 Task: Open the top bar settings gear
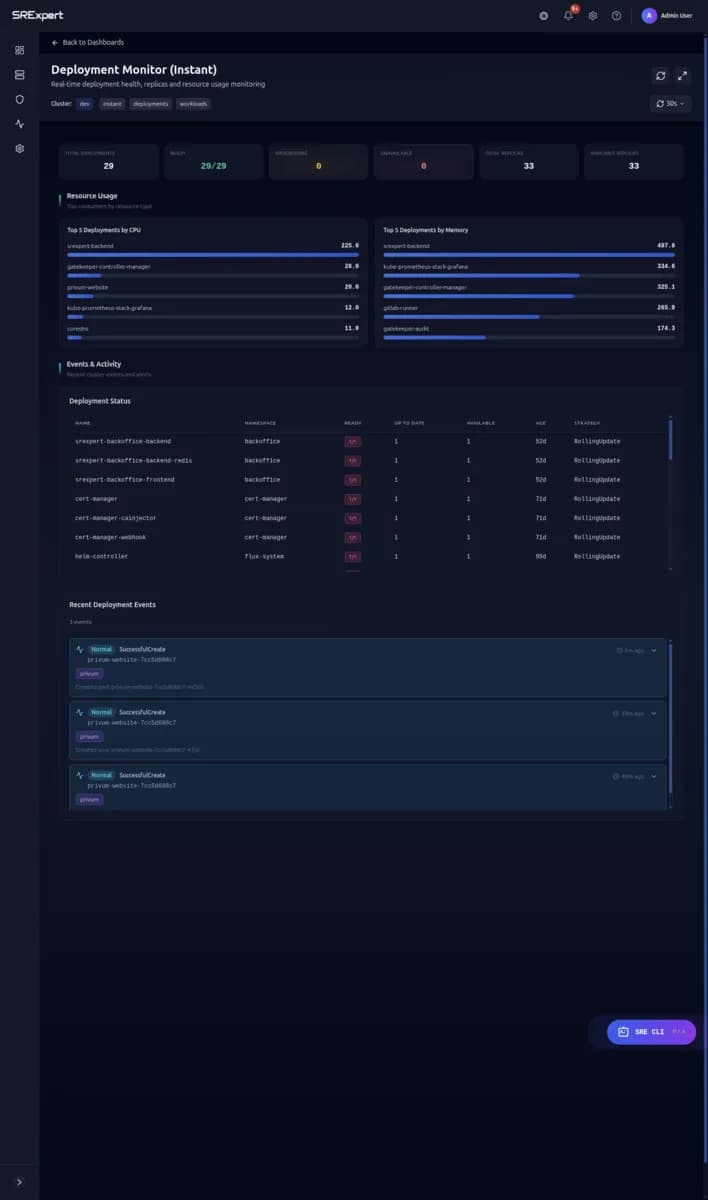[x=593, y=16]
